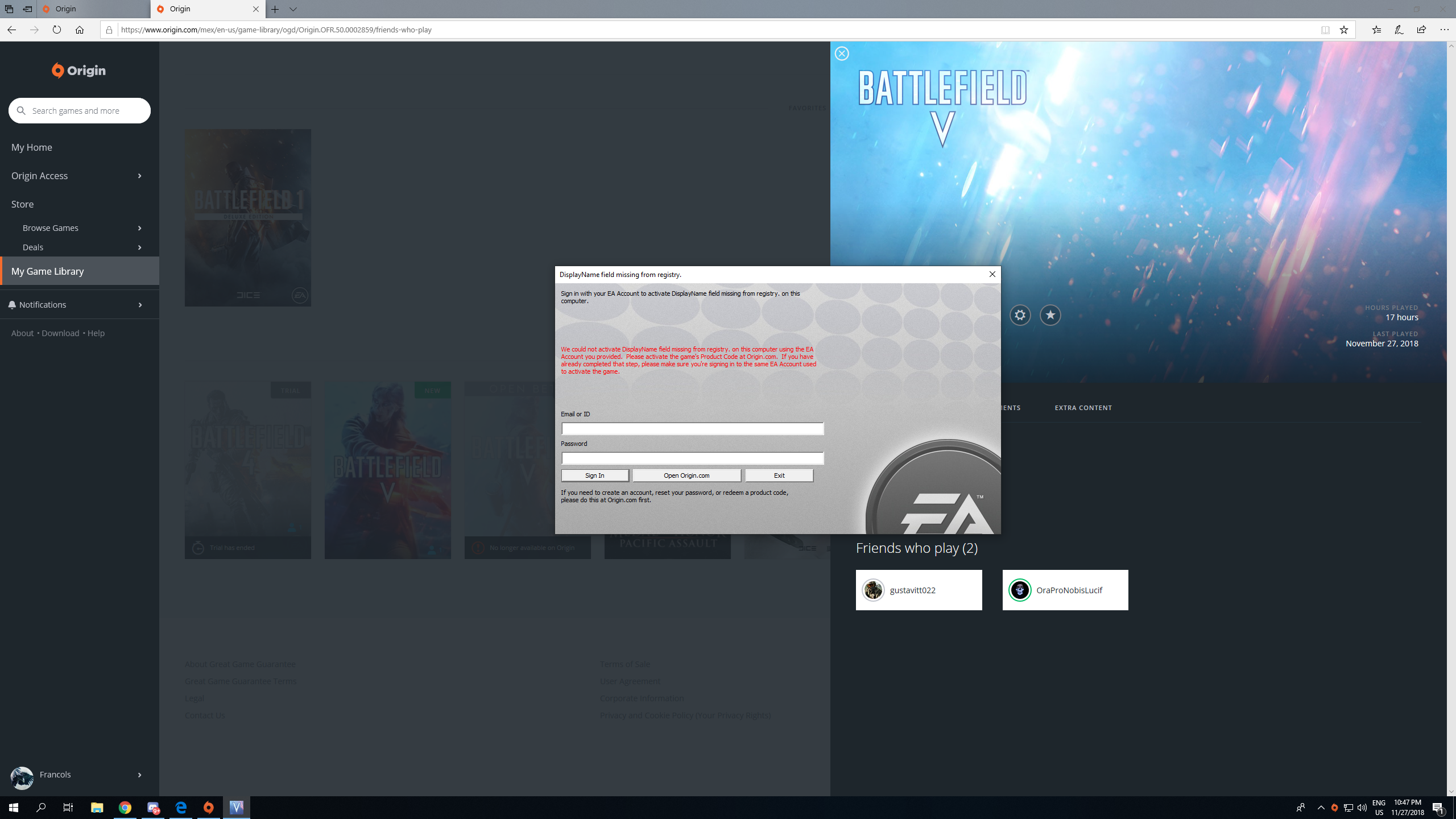
Task: Open Help link in sidebar
Action: (96, 333)
